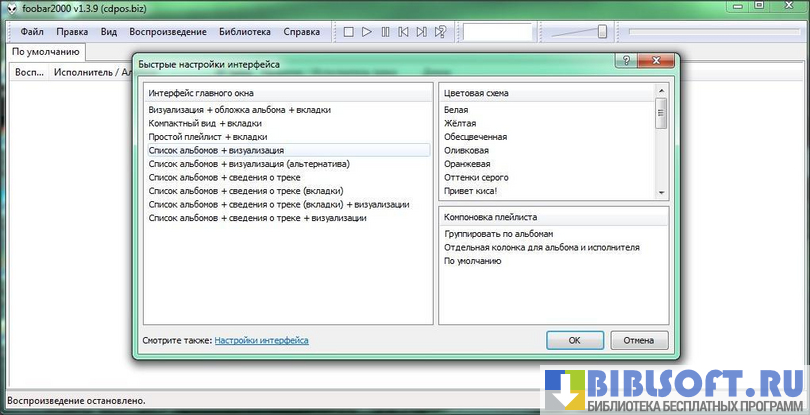Click the Отмена button

pos(638,340)
